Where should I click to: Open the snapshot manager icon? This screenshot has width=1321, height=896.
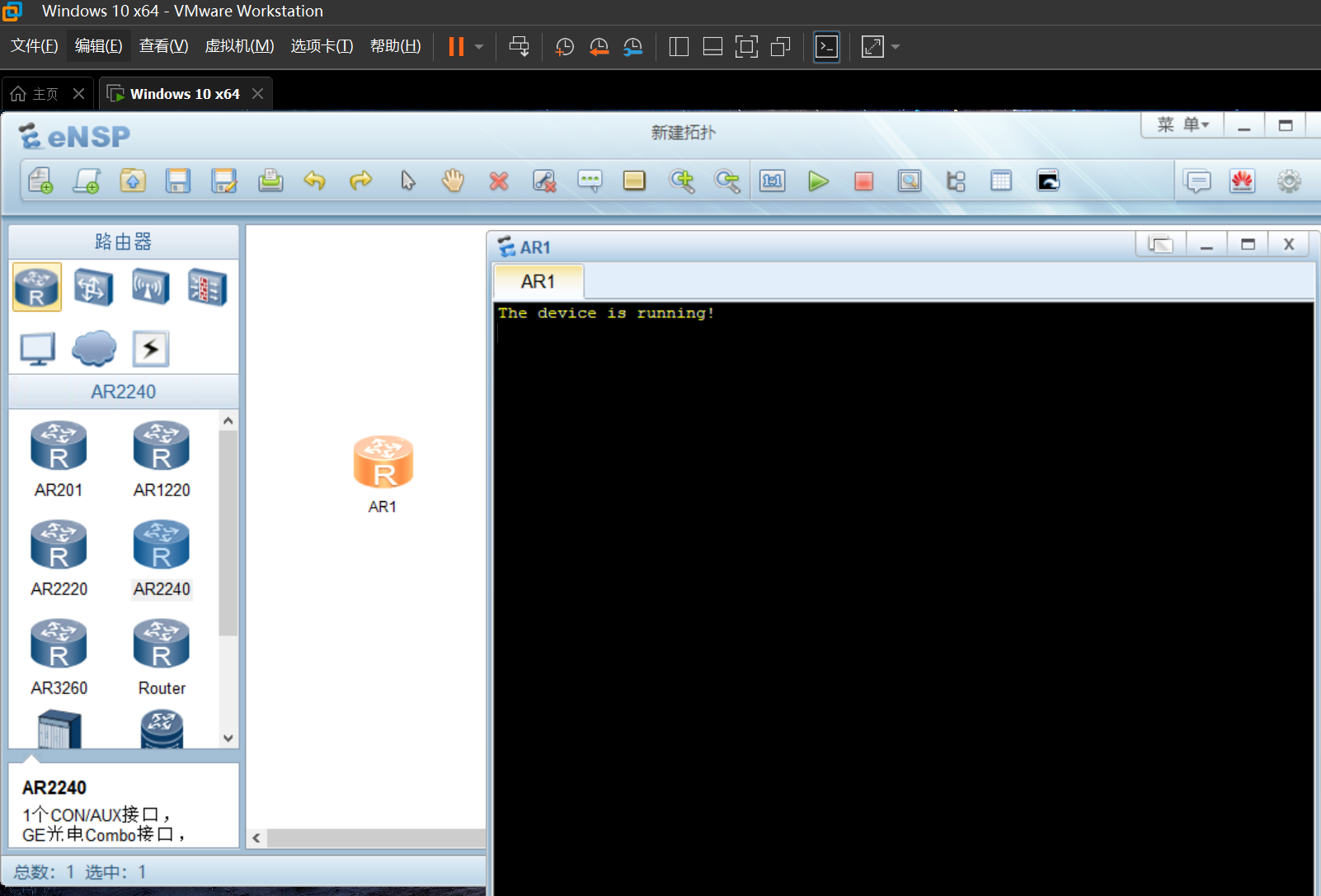click(632, 46)
